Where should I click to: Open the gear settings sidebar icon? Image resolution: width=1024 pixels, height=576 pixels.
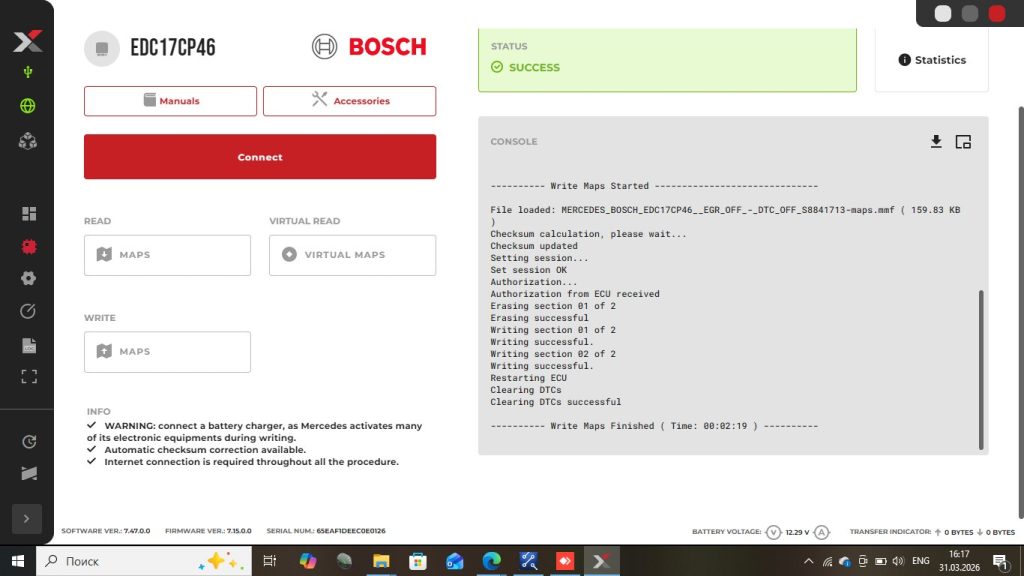[x=28, y=278]
